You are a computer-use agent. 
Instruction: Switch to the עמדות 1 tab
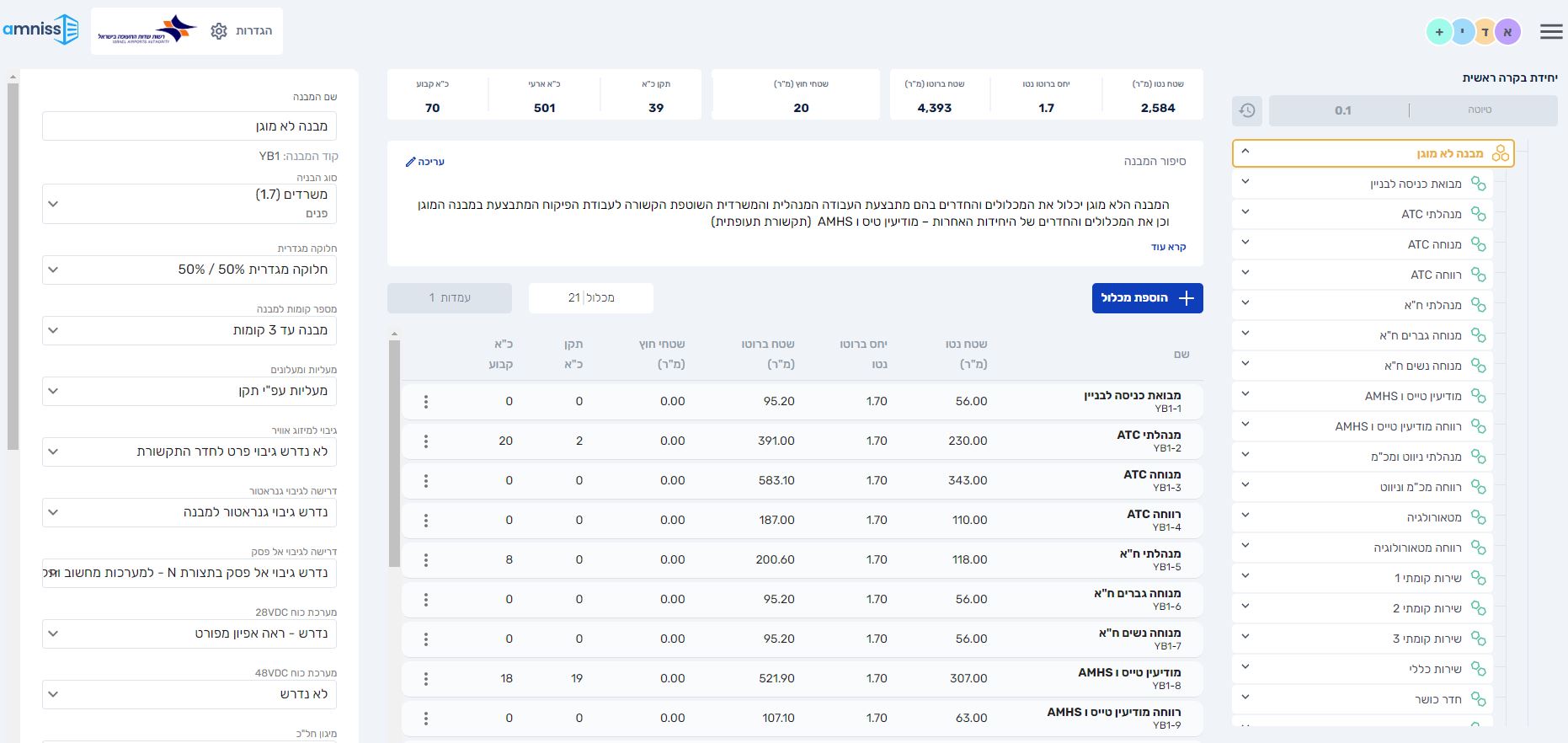[450, 297]
